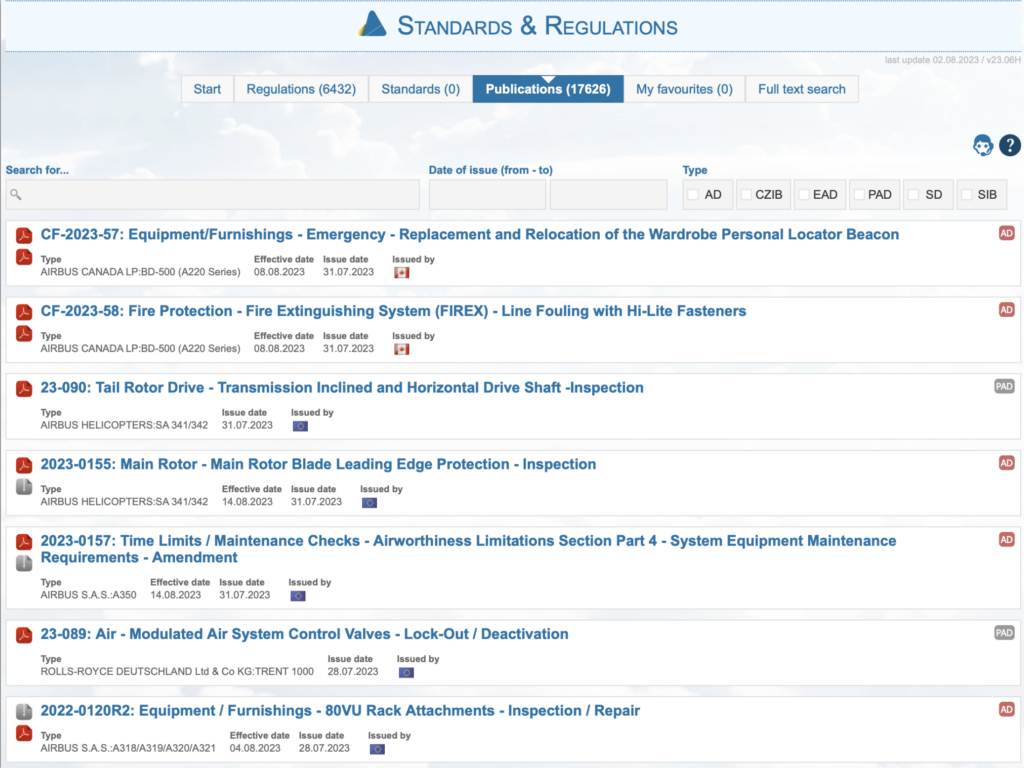Viewport: 1024px width, 768px height.
Task: Open 2022-0120R2 80VU Rack Attachments link
Action: pyautogui.click(x=340, y=711)
